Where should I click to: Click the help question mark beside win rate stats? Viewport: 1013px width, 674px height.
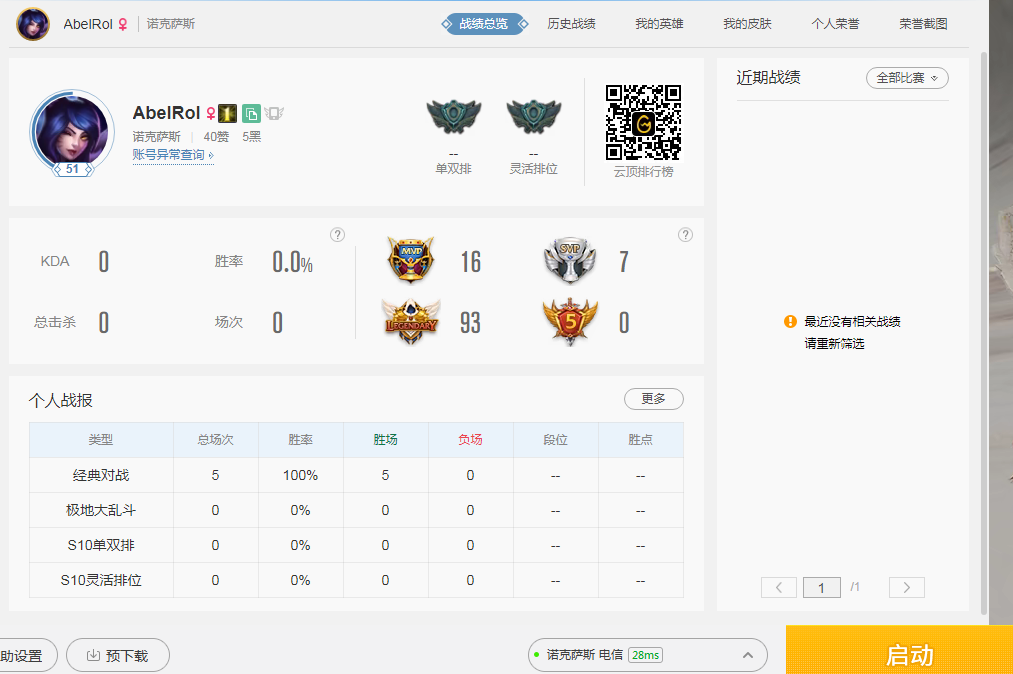[337, 235]
